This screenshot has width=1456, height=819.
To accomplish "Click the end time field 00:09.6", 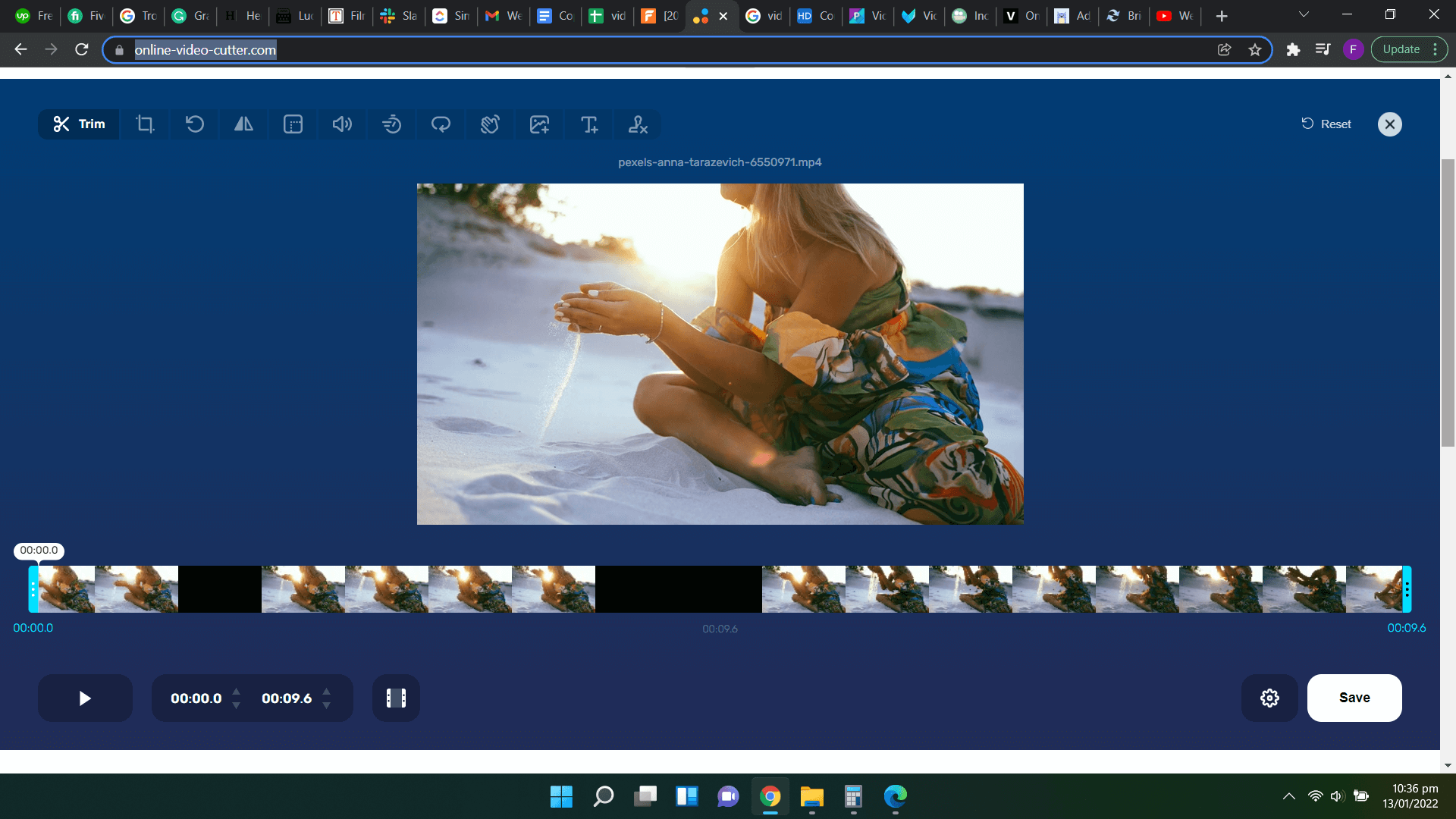I will (x=287, y=698).
